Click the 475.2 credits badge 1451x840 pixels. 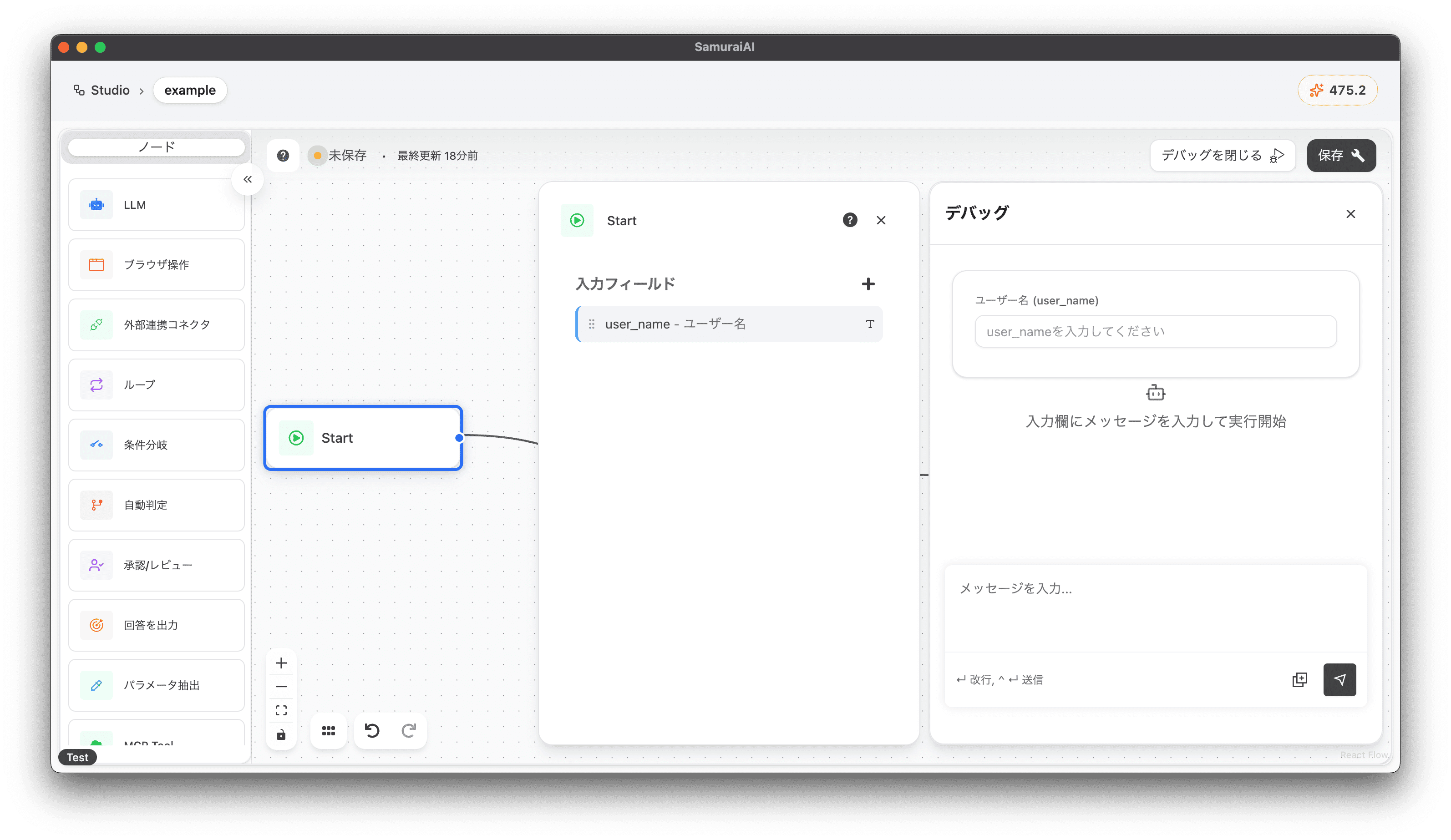coord(1337,91)
